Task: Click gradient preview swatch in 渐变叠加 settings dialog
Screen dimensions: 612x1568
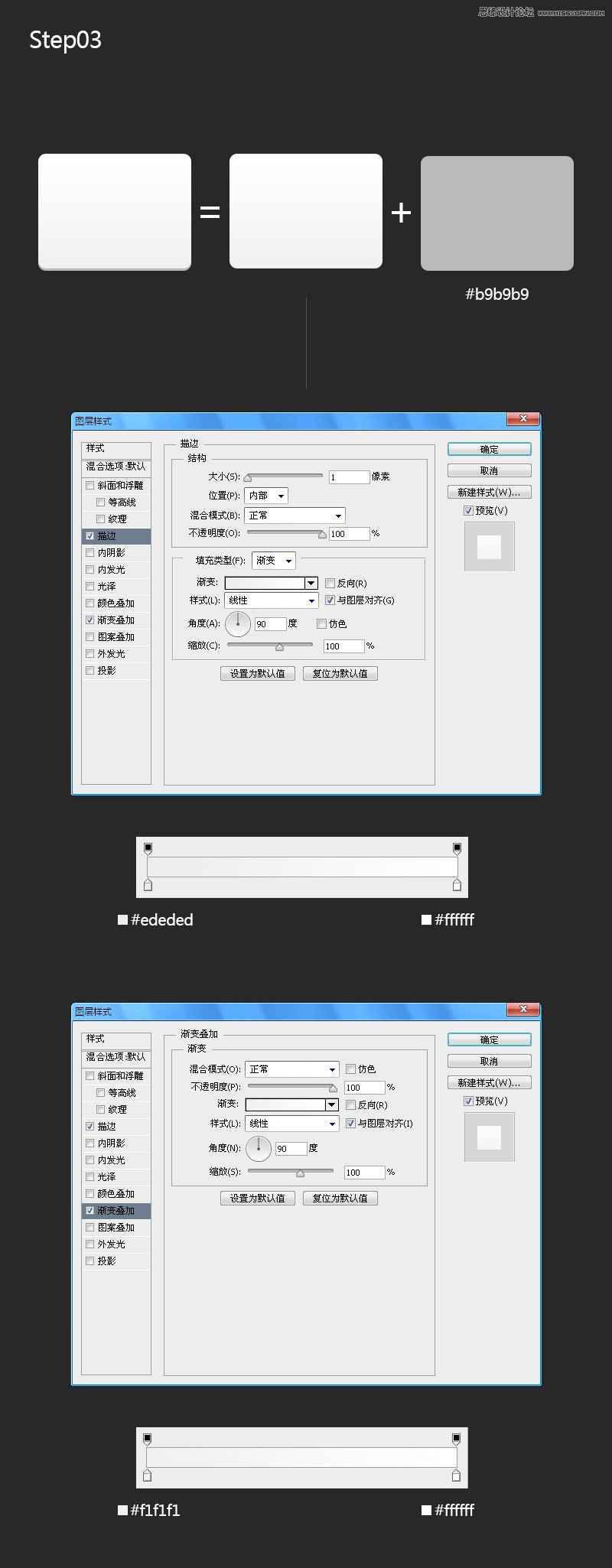Action: pos(285,1104)
